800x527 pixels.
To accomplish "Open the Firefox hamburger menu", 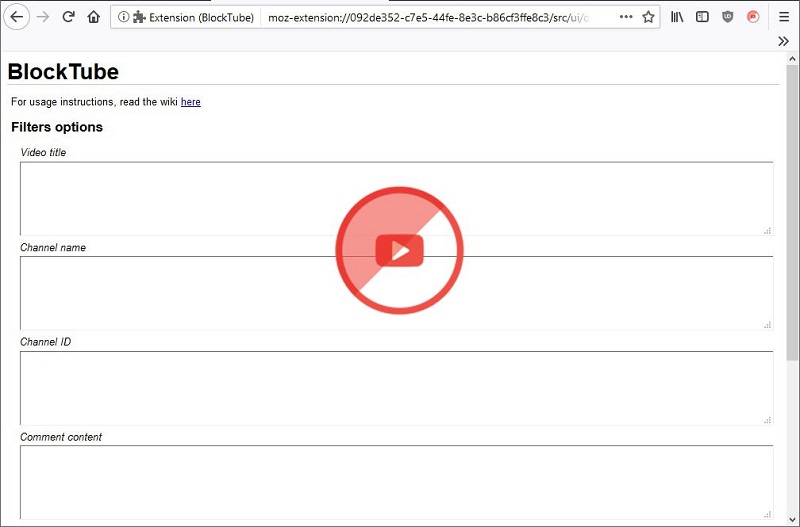I will 782,17.
